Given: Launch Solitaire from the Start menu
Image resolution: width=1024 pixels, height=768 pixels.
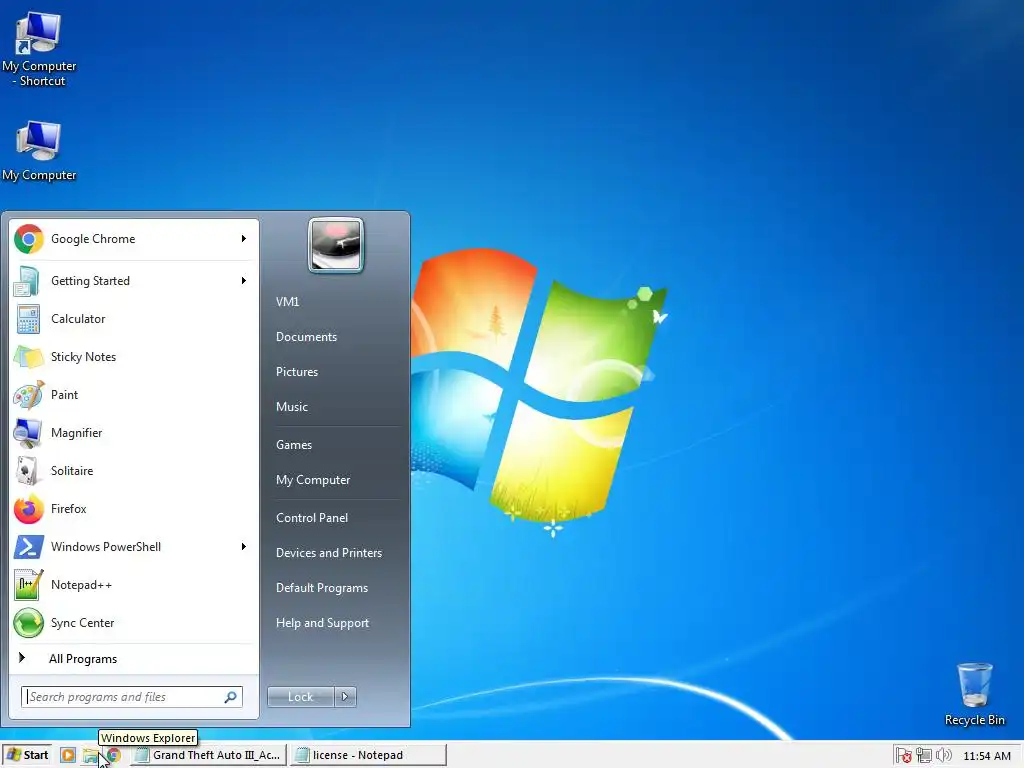Looking at the screenshot, I should pyautogui.click(x=133, y=470).
